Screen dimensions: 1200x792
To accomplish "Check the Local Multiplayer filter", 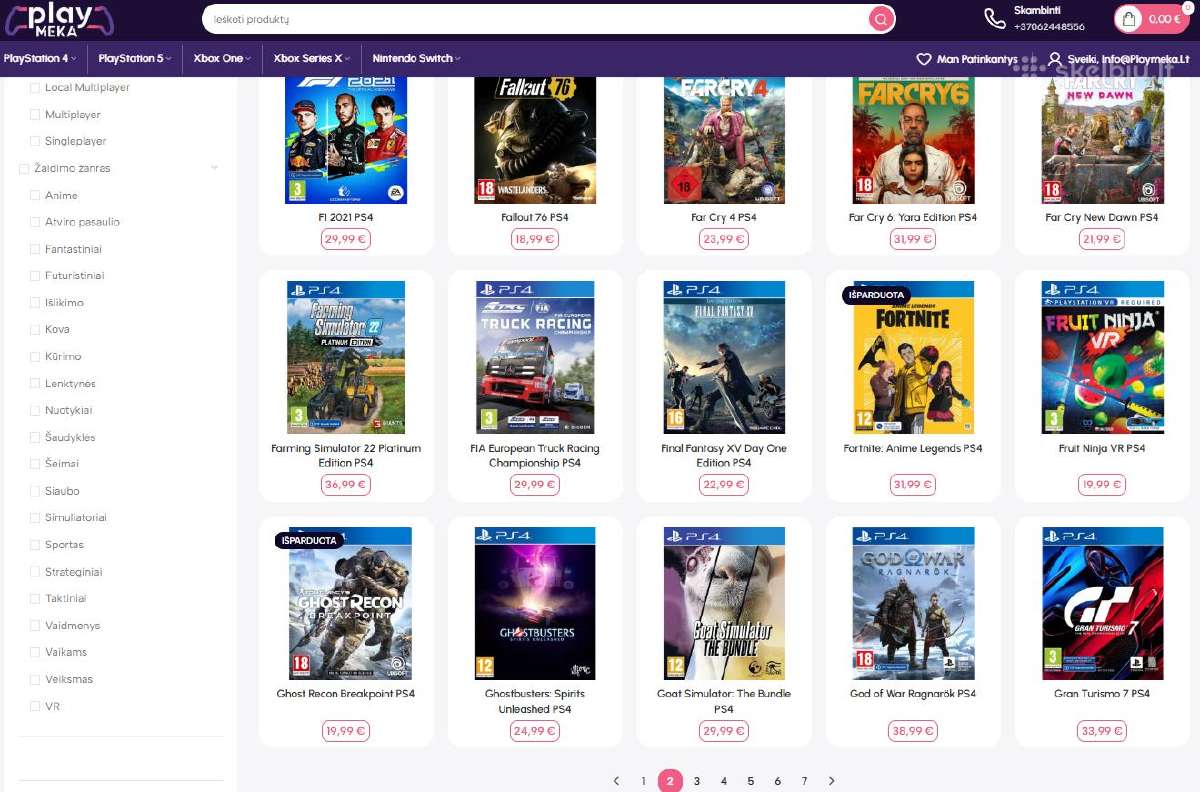I will tap(36, 88).
